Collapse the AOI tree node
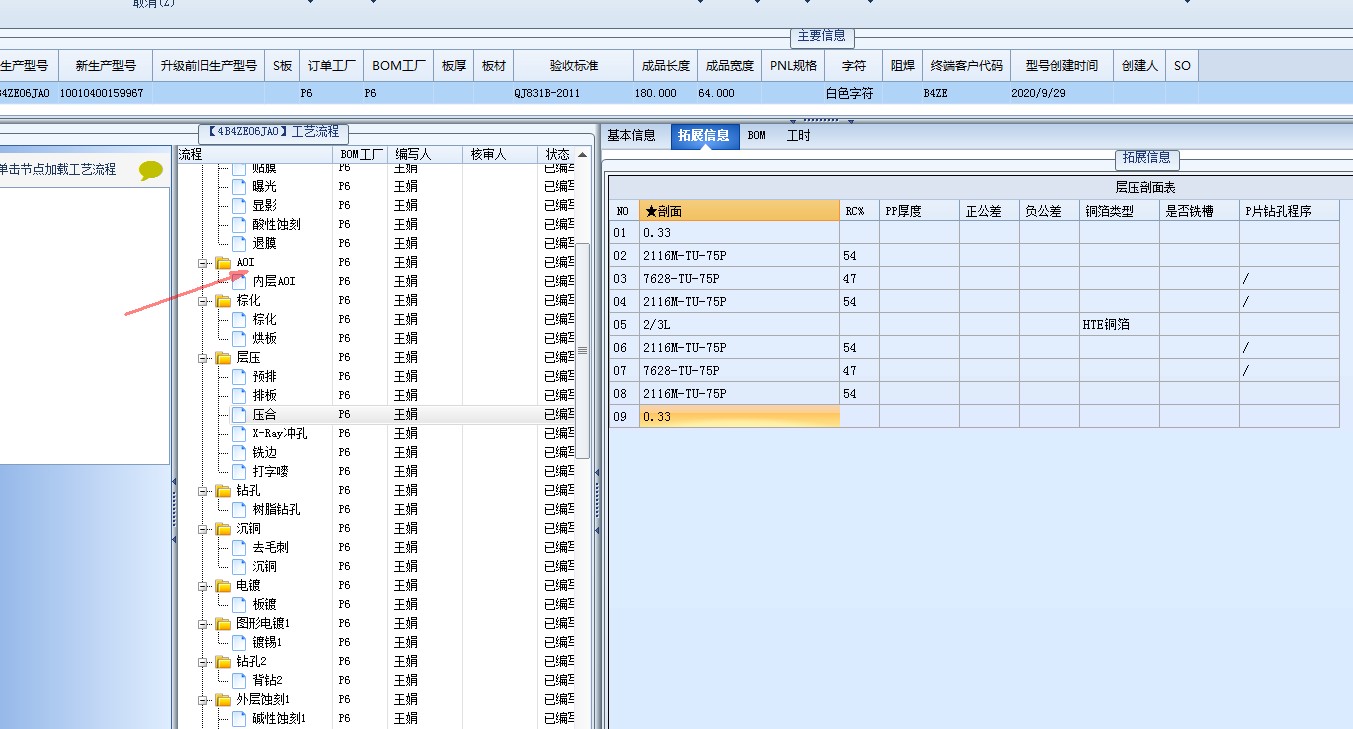 point(204,263)
